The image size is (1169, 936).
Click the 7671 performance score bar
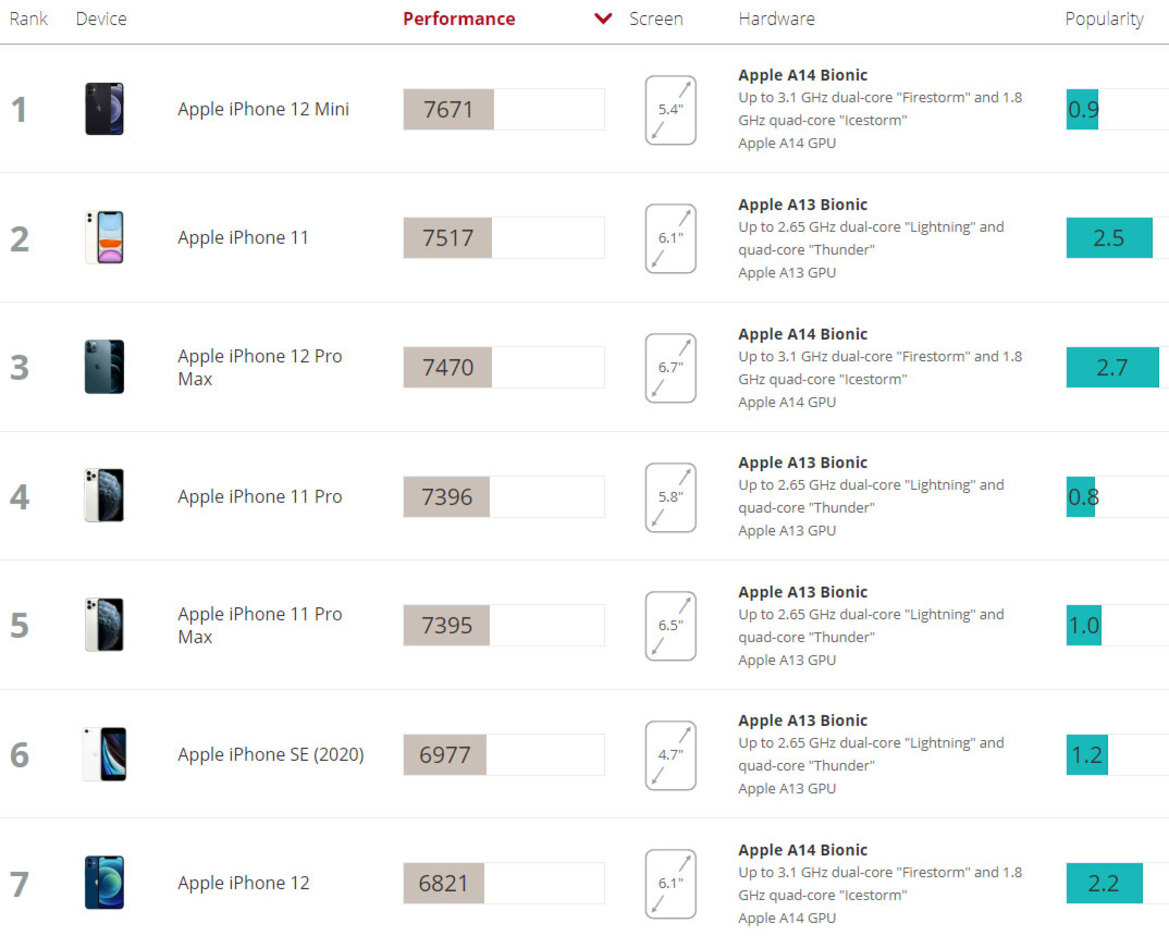pyautogui.click(x=503, y=110)
